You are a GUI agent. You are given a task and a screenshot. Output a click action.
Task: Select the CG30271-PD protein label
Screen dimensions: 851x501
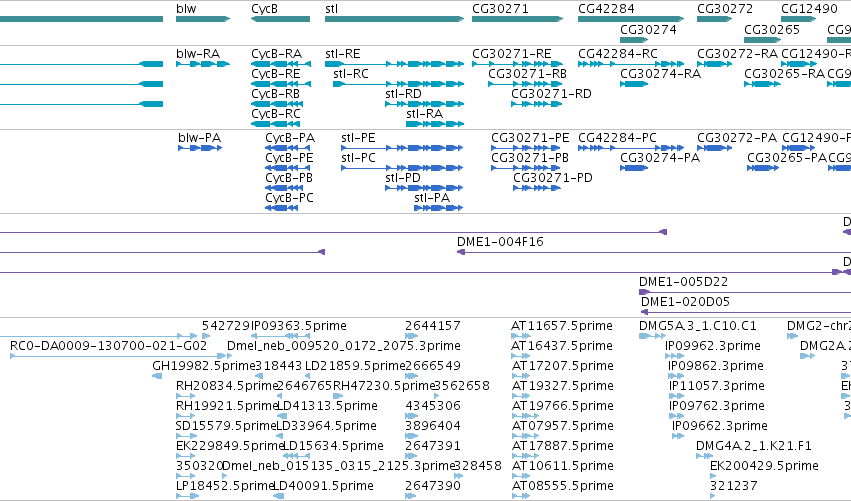tap(553, 178)
